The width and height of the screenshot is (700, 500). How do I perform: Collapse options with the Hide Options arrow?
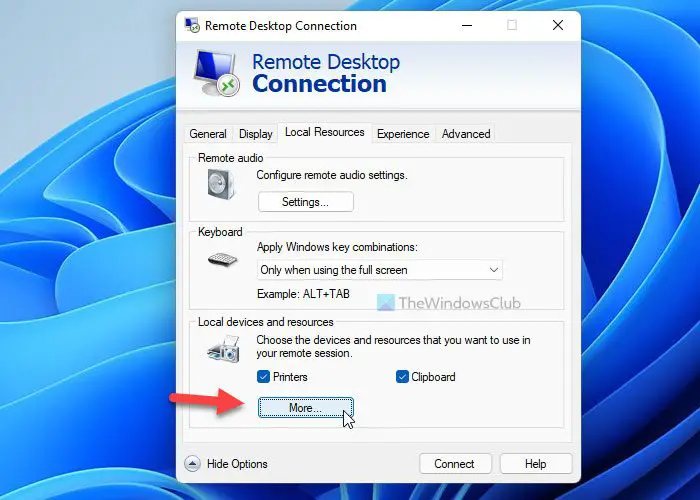[x=192, y=464]
